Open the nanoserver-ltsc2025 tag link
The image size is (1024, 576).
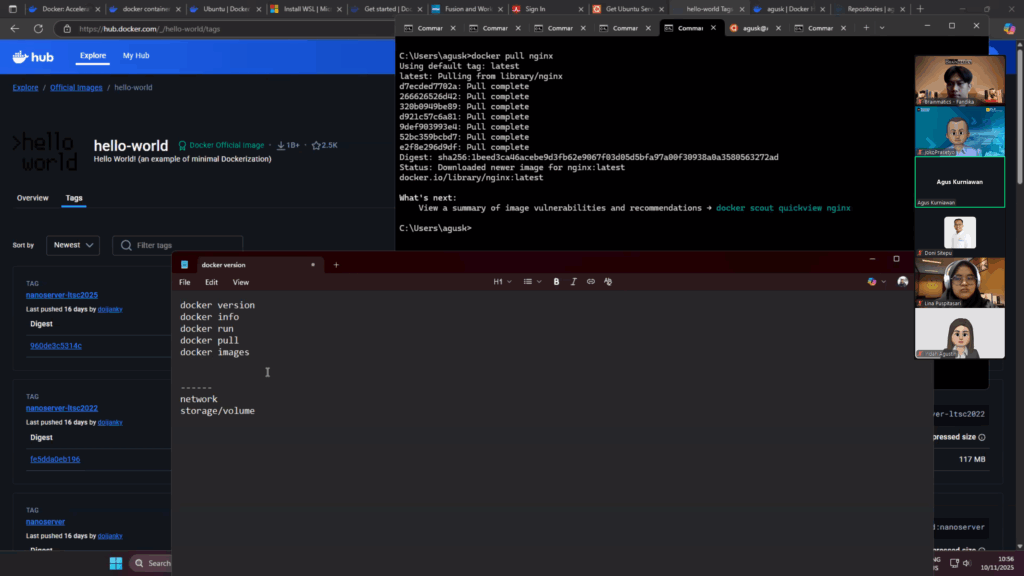(x=62, y=295)
